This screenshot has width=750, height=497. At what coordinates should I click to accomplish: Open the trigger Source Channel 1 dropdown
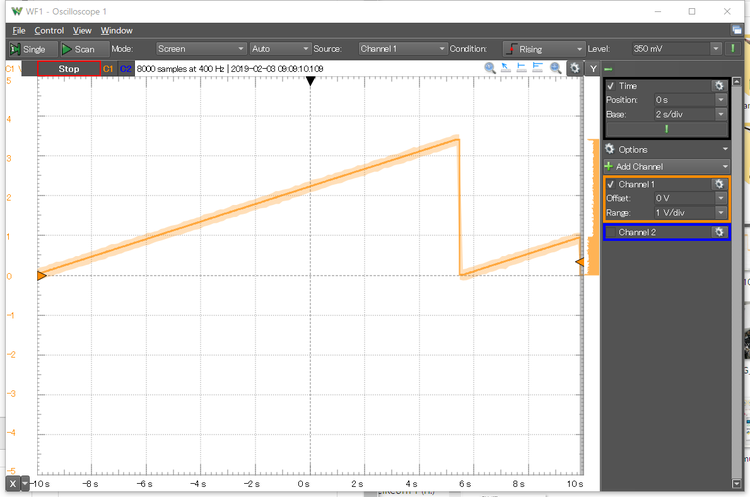click(x=401, y=48)
